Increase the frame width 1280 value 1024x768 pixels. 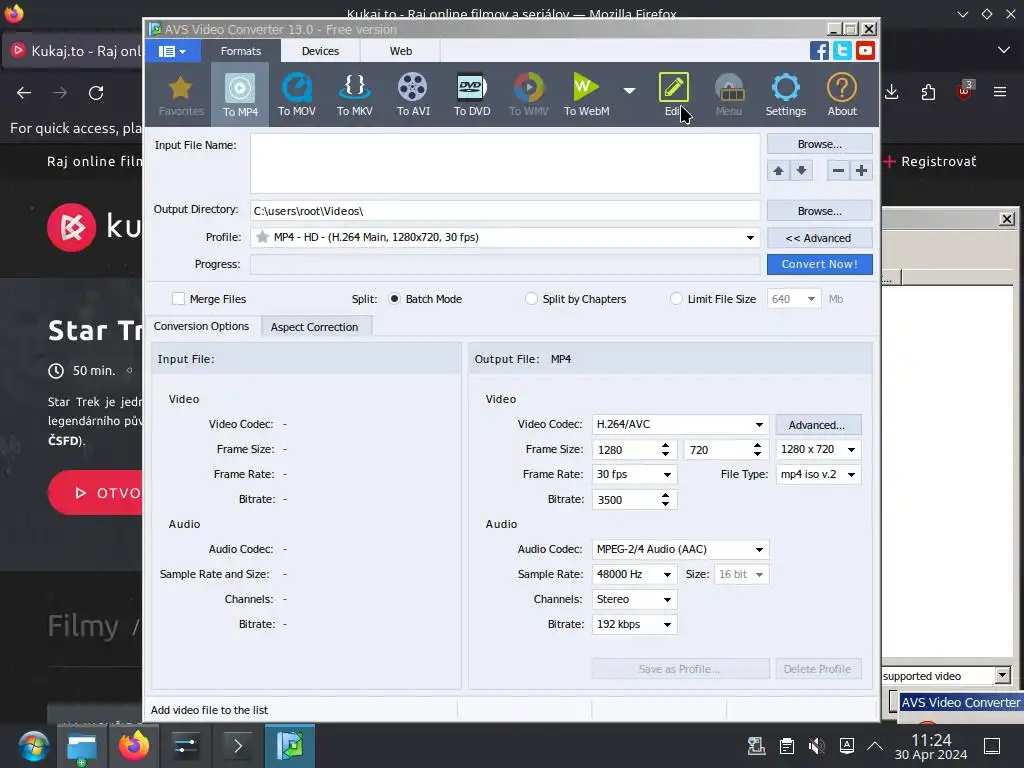[x=665, y=445]
